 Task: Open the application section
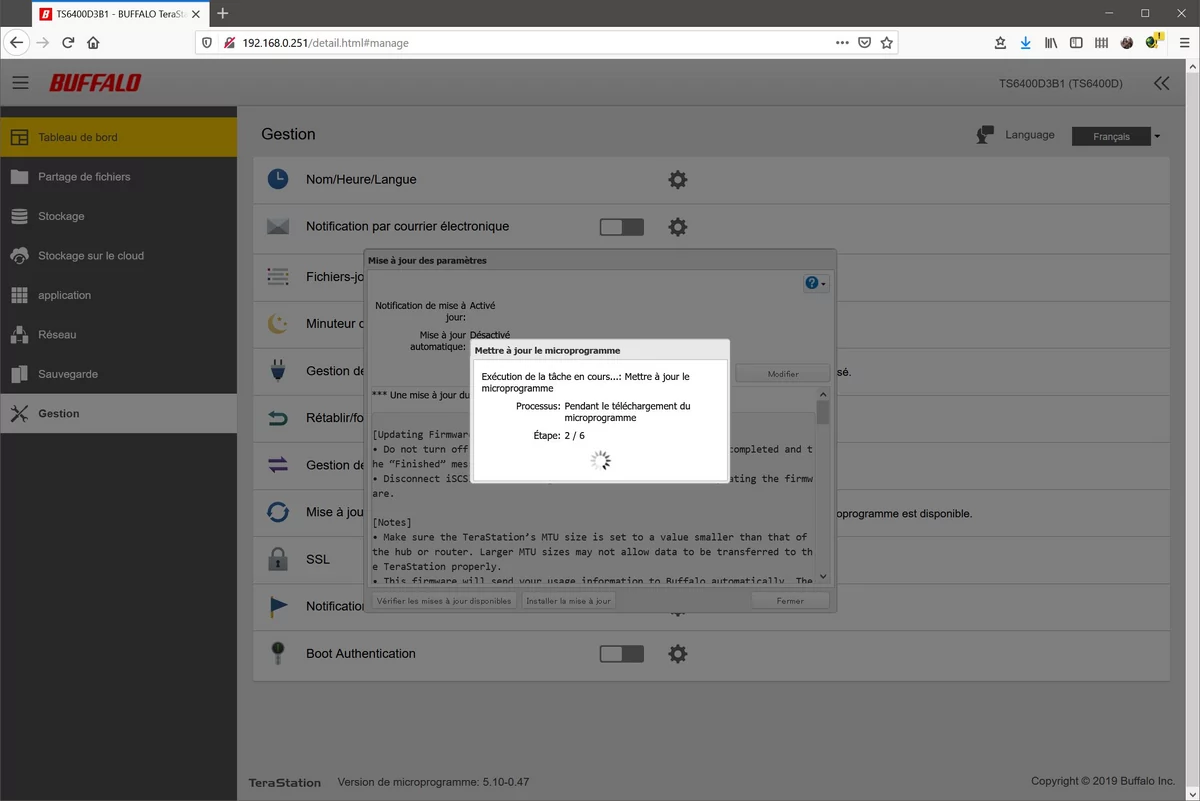(119, 295)
